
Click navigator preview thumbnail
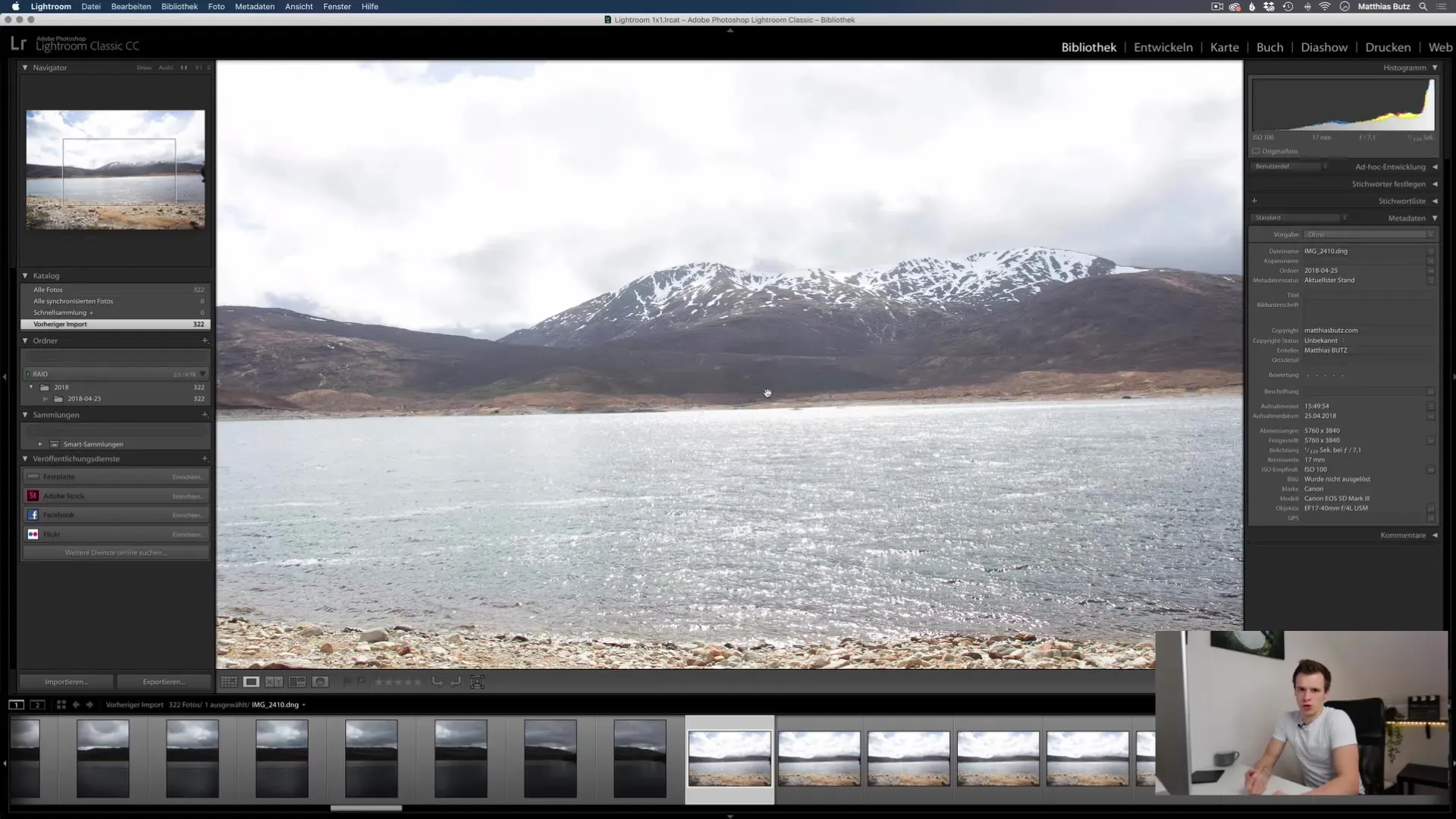(115, 170)
